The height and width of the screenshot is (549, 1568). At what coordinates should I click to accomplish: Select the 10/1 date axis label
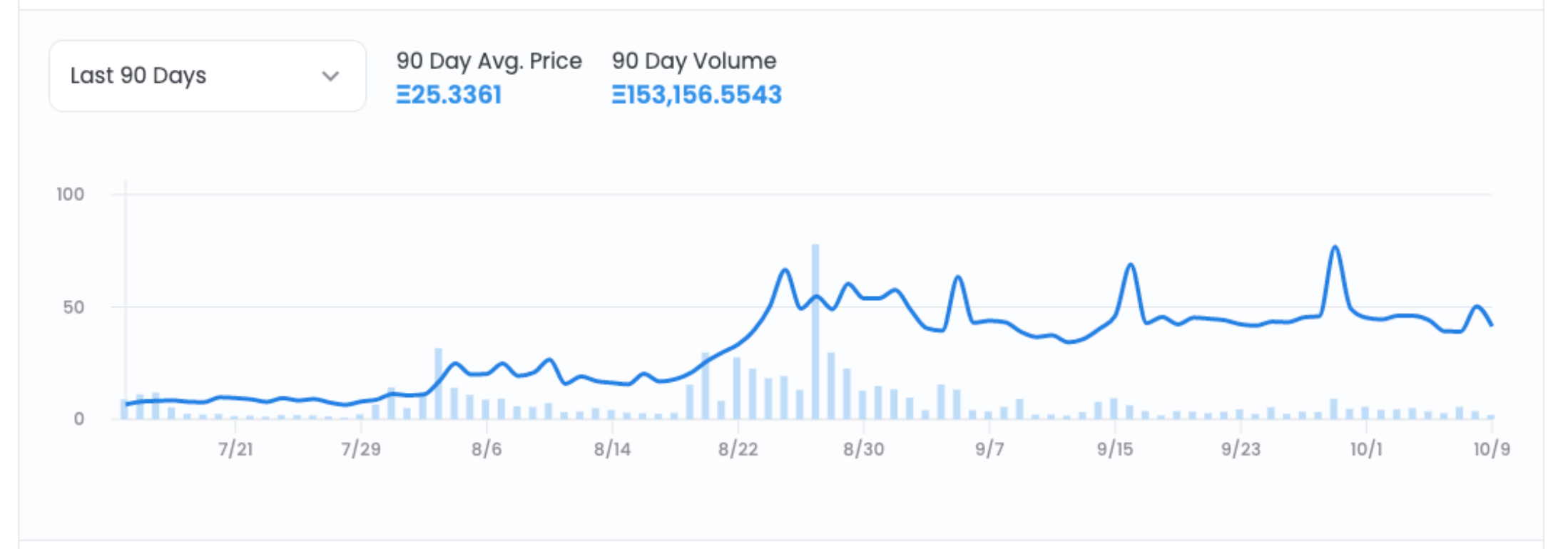(x=1366, y=449)
